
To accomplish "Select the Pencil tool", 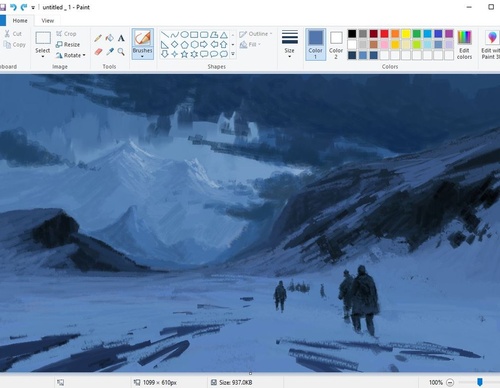I will pos(98,38).
